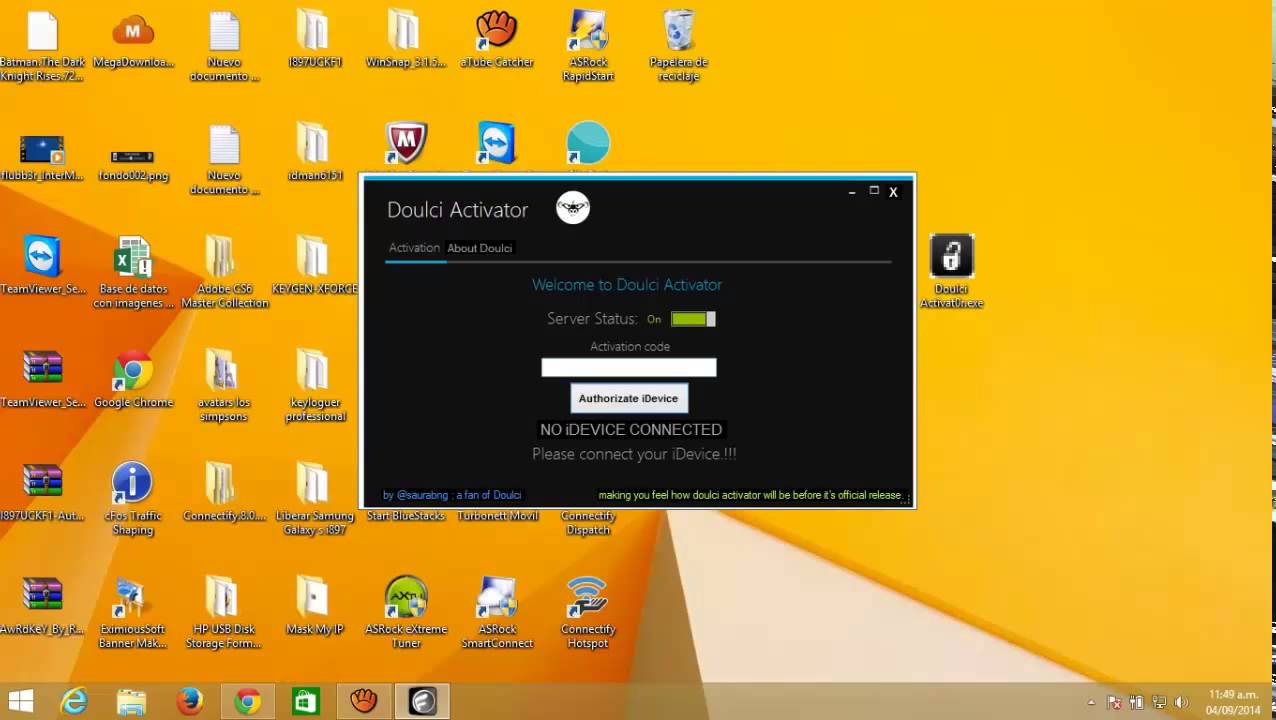Open the Windows Start button
Viewport: 1276px width, 720px height.
[x=20, y=702]
